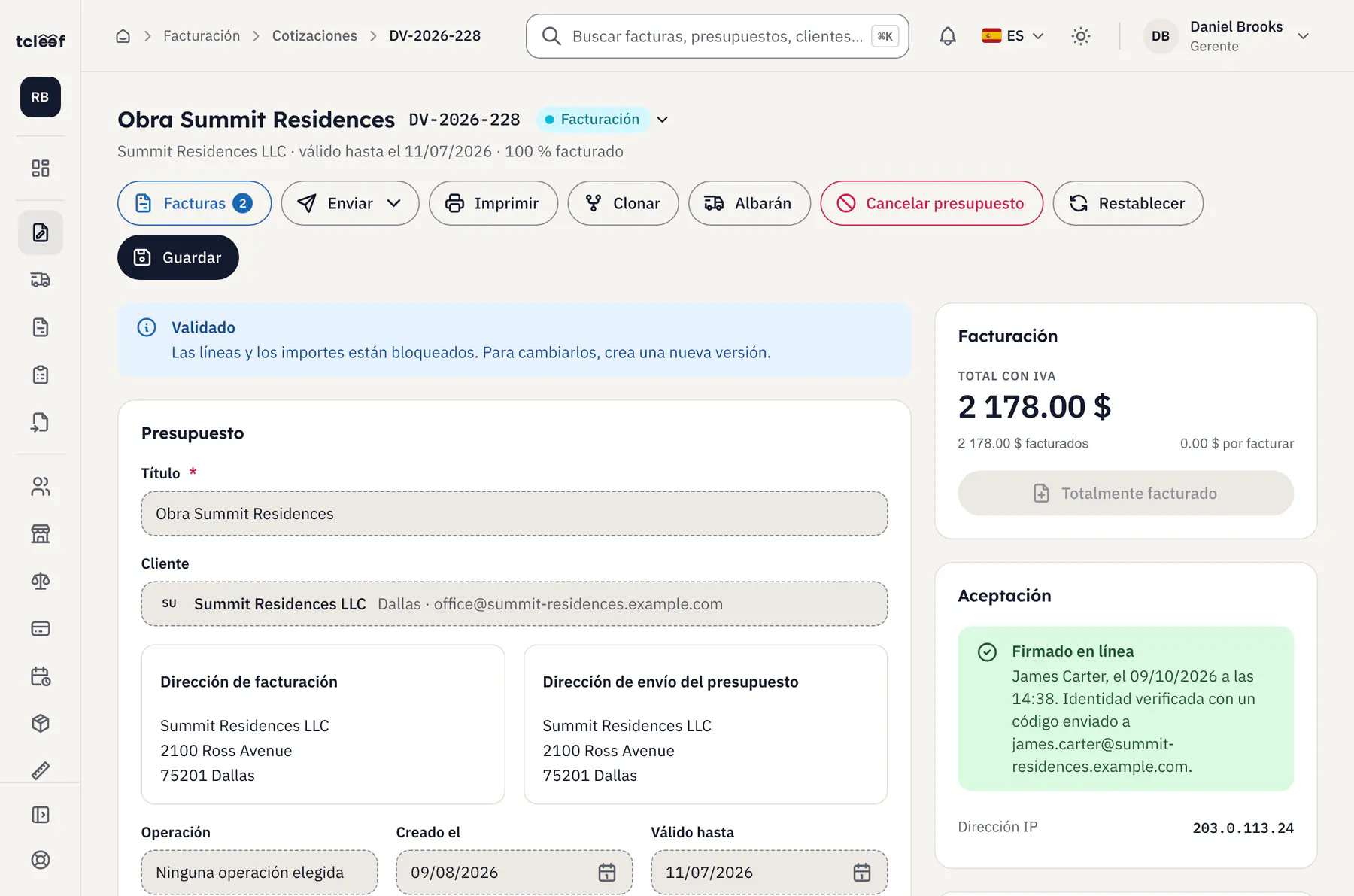Viewport: 1354px width, 896px height.
Task: Click Cancelar presupuesto button
Action: [x=932, y=203]
